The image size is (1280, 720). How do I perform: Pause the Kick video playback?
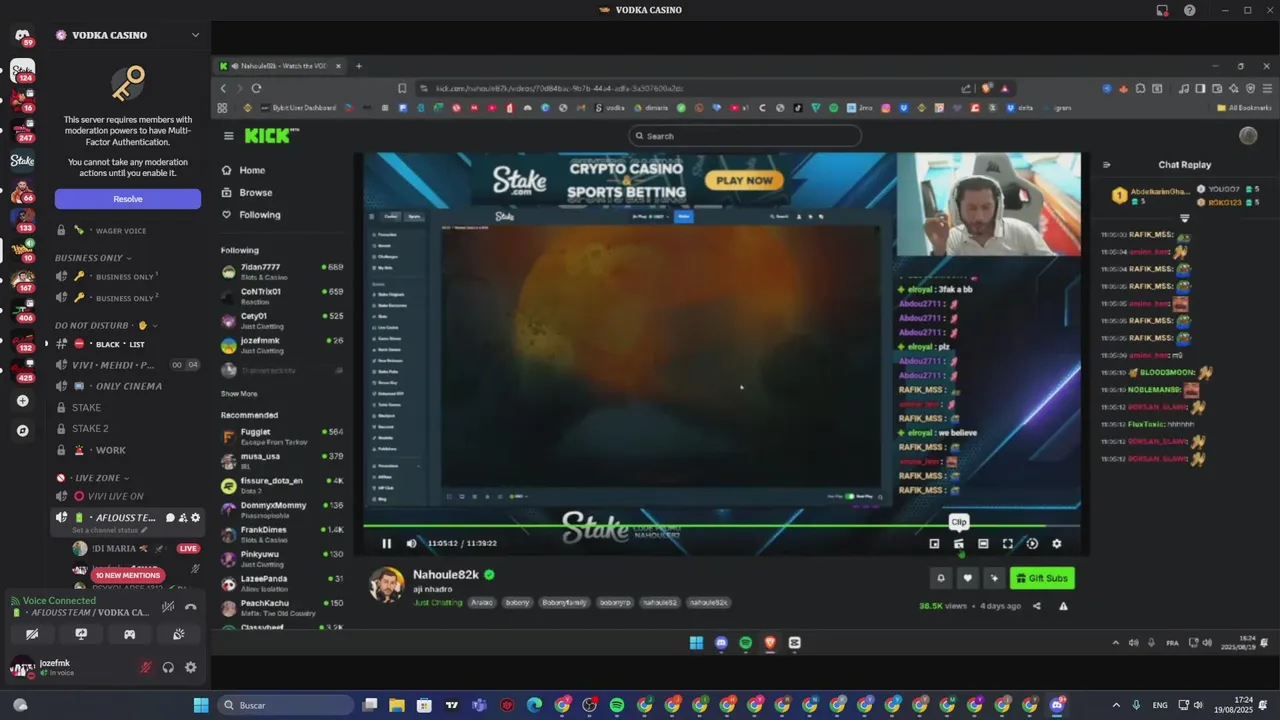click(386, 544)
